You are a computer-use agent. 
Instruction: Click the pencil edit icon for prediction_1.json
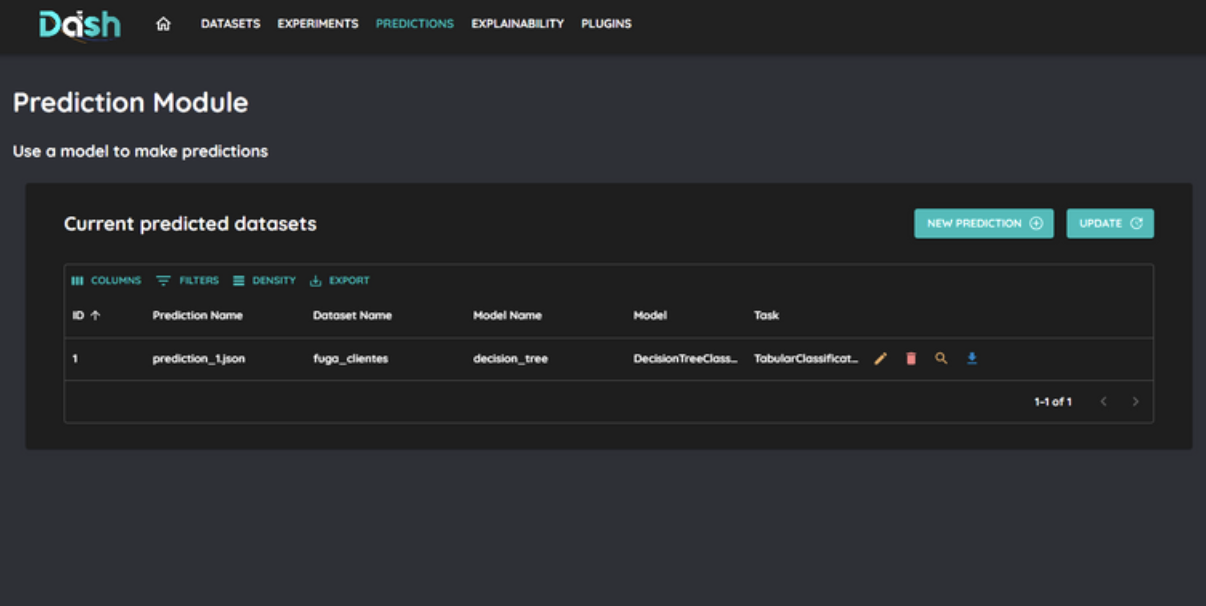click(x=880, y=359)
